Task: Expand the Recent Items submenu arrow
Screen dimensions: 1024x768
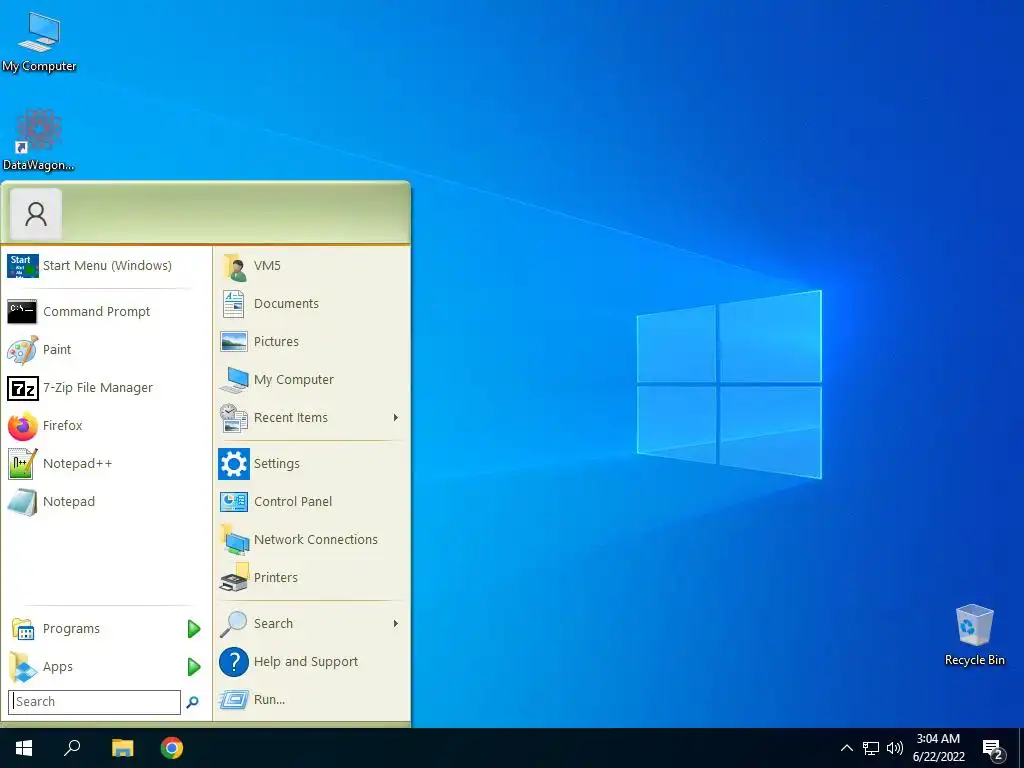Action: [x=395, y=417]
